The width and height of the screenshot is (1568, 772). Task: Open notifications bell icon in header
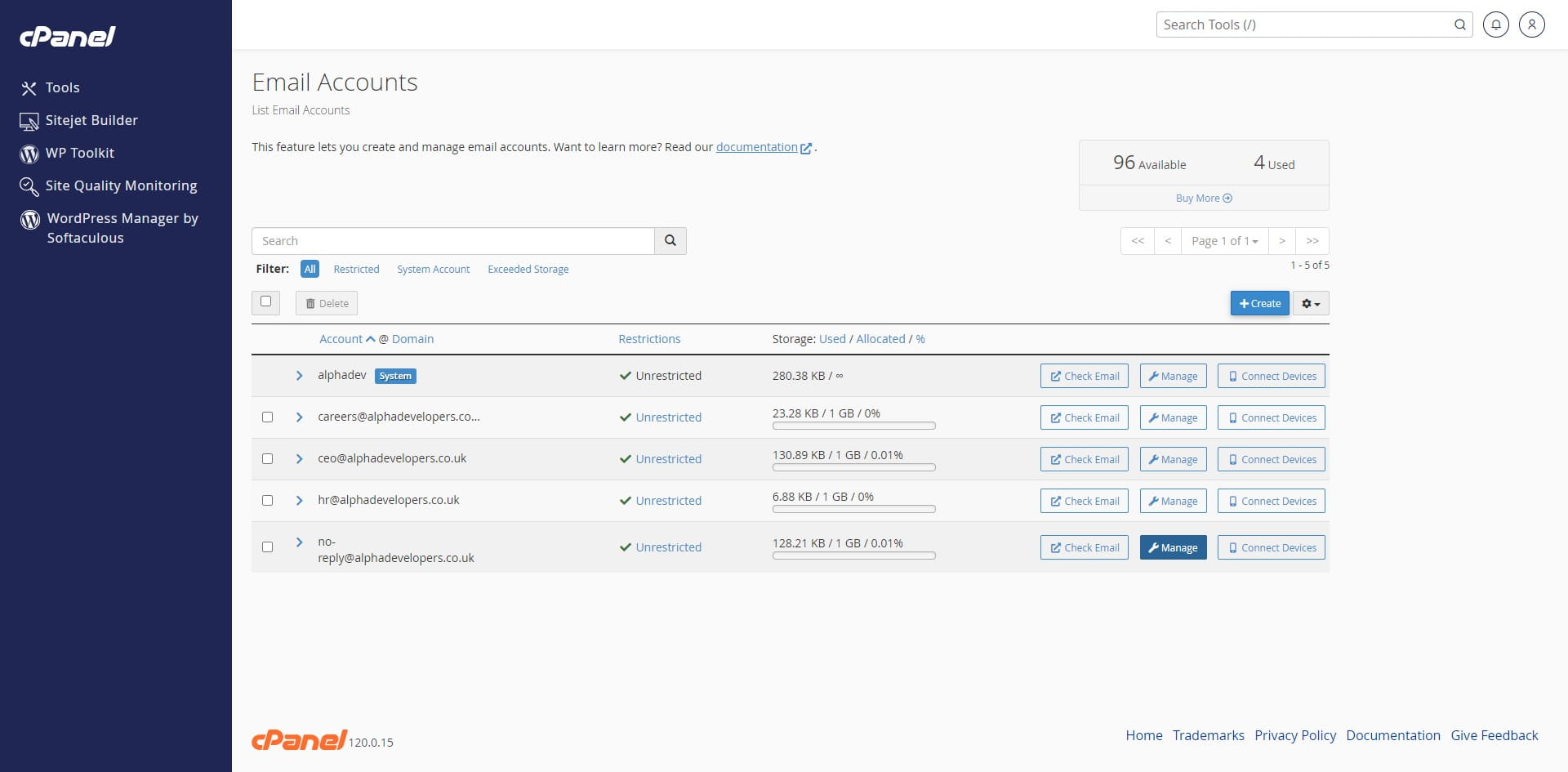[1495, 25]
